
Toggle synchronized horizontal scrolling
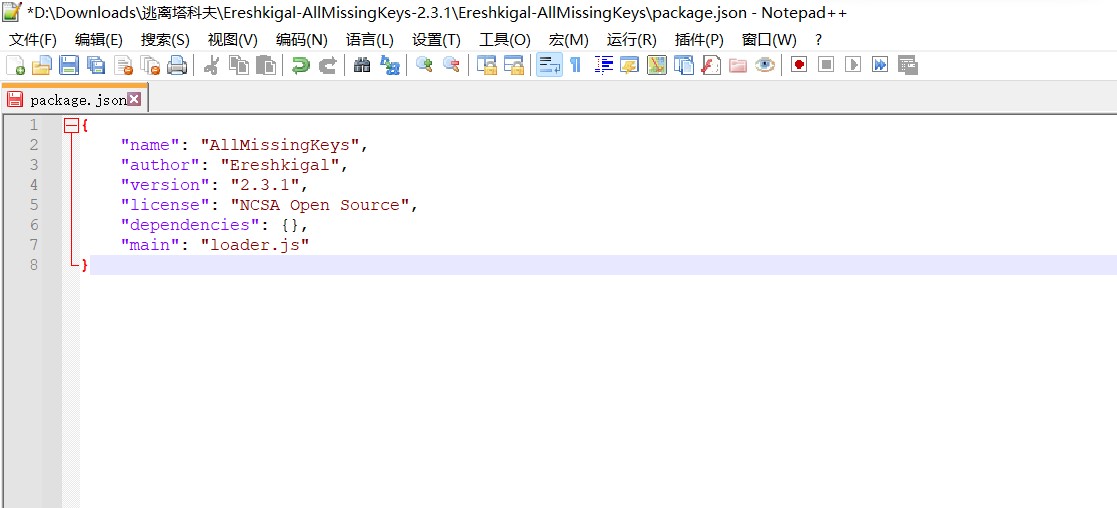[514, 66]
